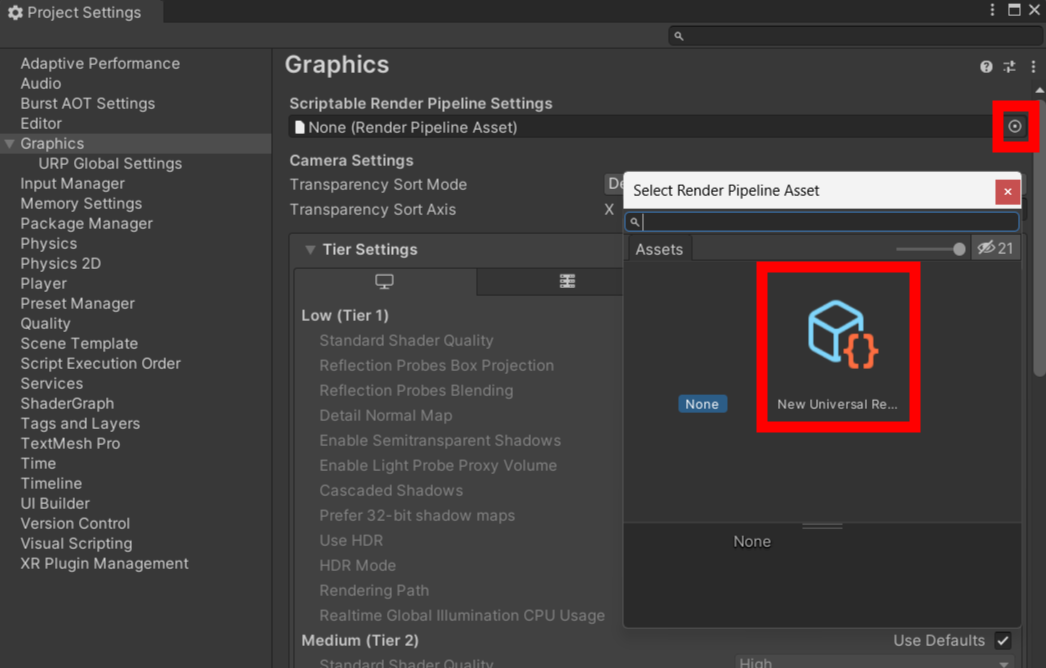The height and width of the screenshot is (668, 1046).
Task: Open Adaptive Performance settings
Action: coord(100,63)
